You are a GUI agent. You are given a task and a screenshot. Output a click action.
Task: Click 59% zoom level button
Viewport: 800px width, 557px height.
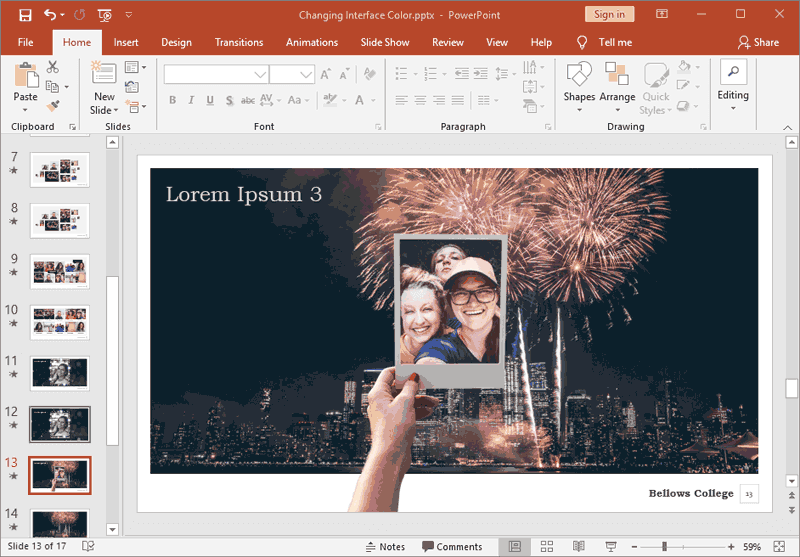(x=752, y=547)
